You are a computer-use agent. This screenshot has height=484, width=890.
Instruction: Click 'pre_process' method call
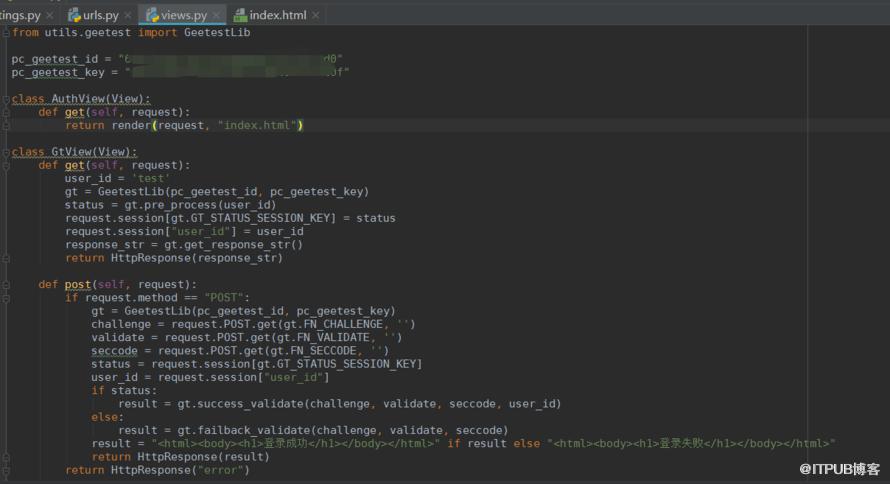tap(180, 205)
